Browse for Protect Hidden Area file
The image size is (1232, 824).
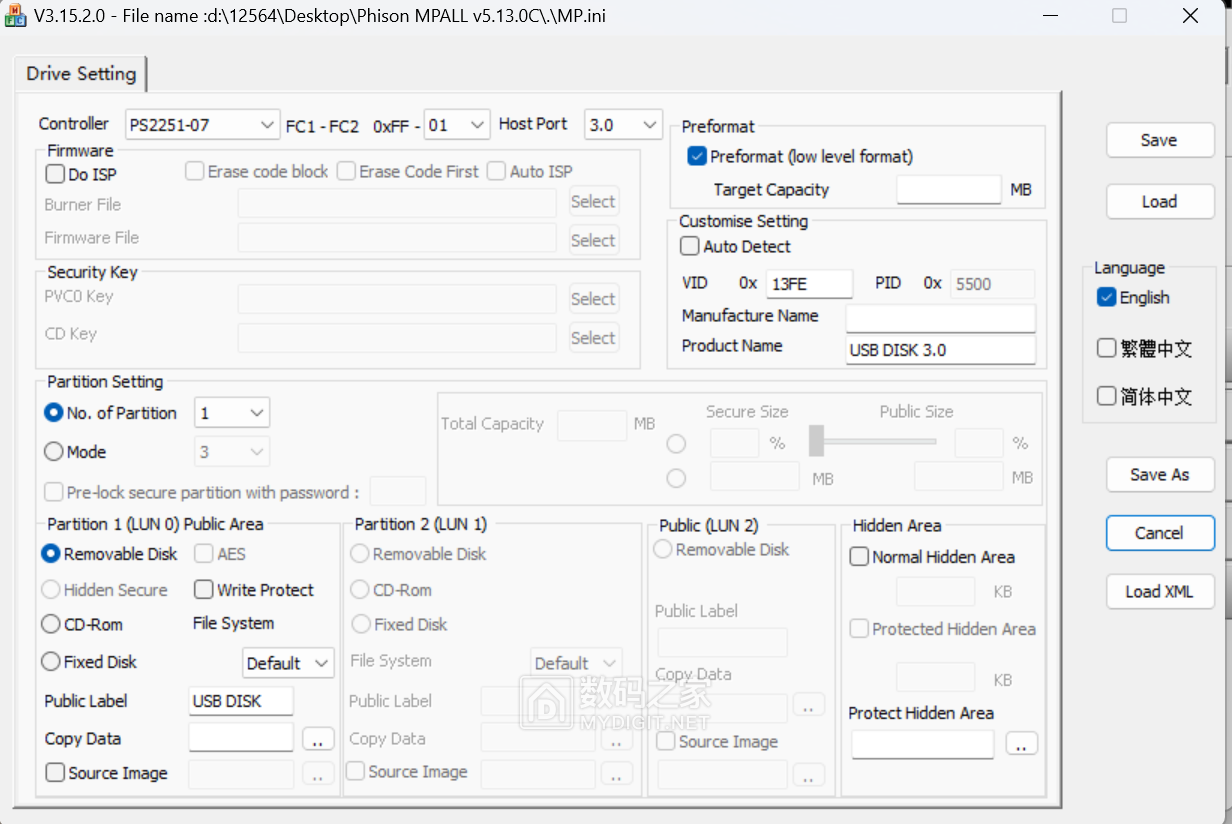pyautogui.click(x=1022, y=745)
